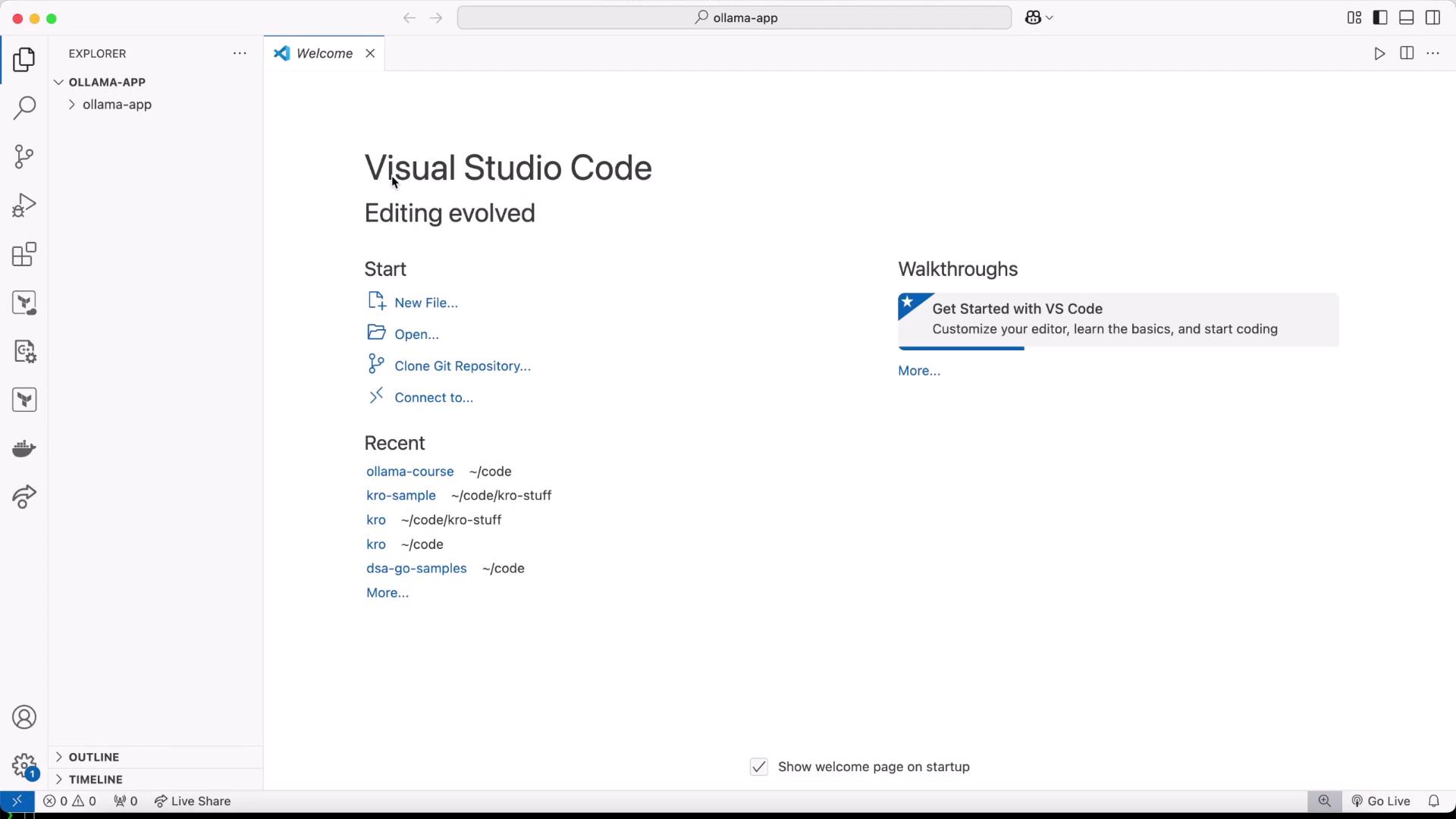Open the Docker view in activity bar
The width and height of the screenshot is (1456, 819).
pos(24,448)
